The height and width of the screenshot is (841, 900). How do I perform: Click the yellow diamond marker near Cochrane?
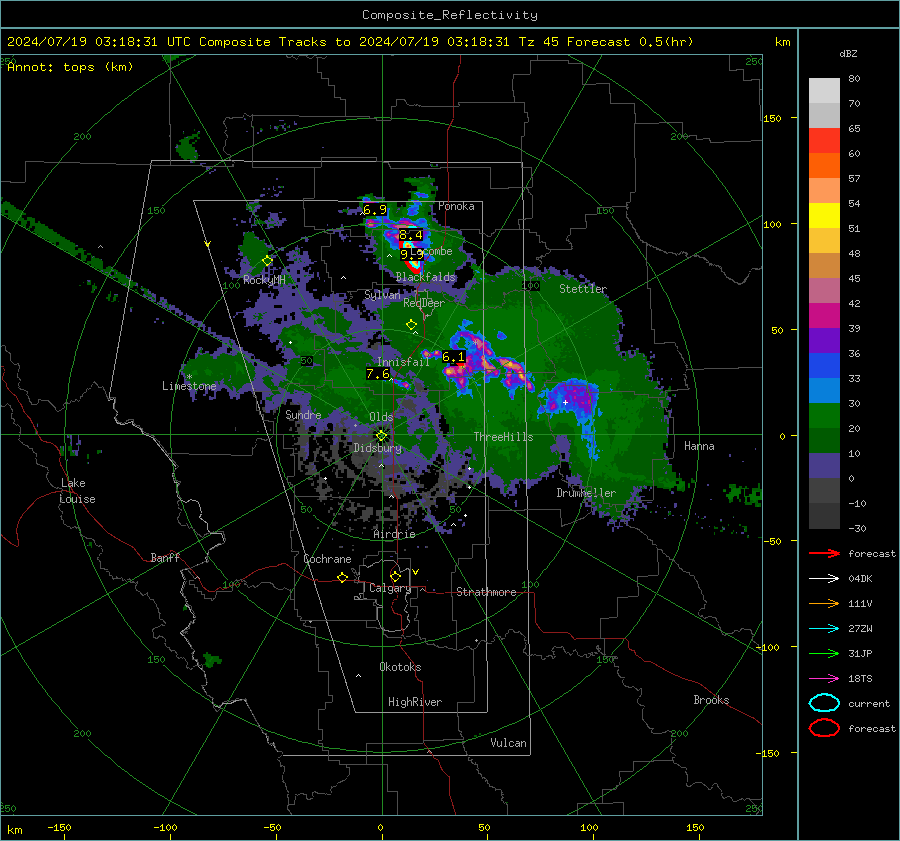[342, 577]
